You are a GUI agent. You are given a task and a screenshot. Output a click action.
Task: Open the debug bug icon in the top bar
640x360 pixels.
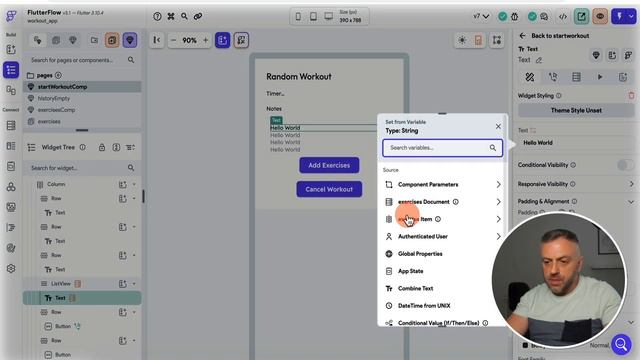pos(515,16)
